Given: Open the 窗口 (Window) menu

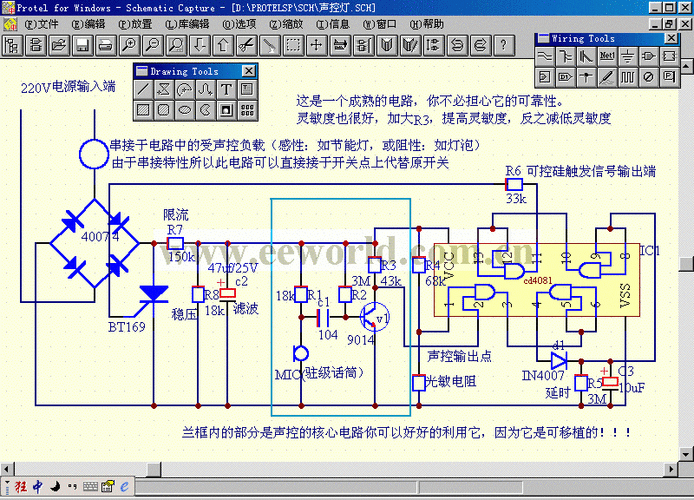Looking at the screenshot, I should [x=379, y=24].
